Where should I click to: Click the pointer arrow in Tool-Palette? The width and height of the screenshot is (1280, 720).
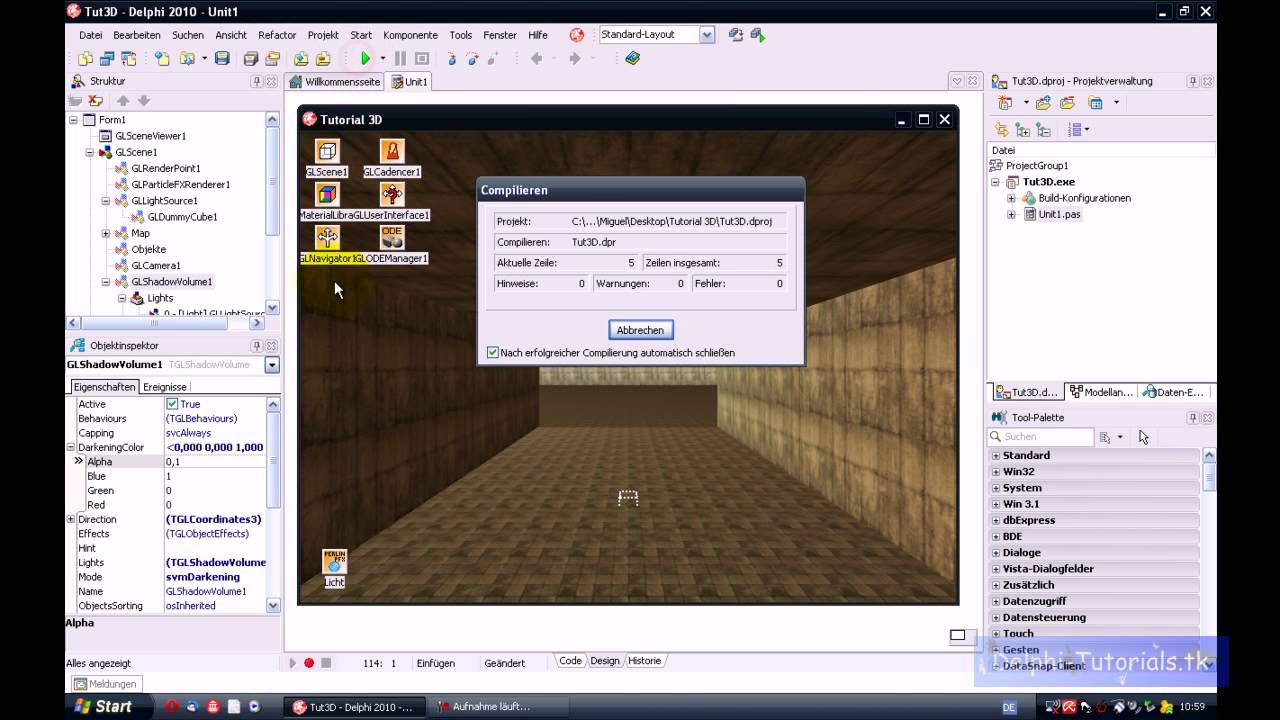coord(1143,437)
